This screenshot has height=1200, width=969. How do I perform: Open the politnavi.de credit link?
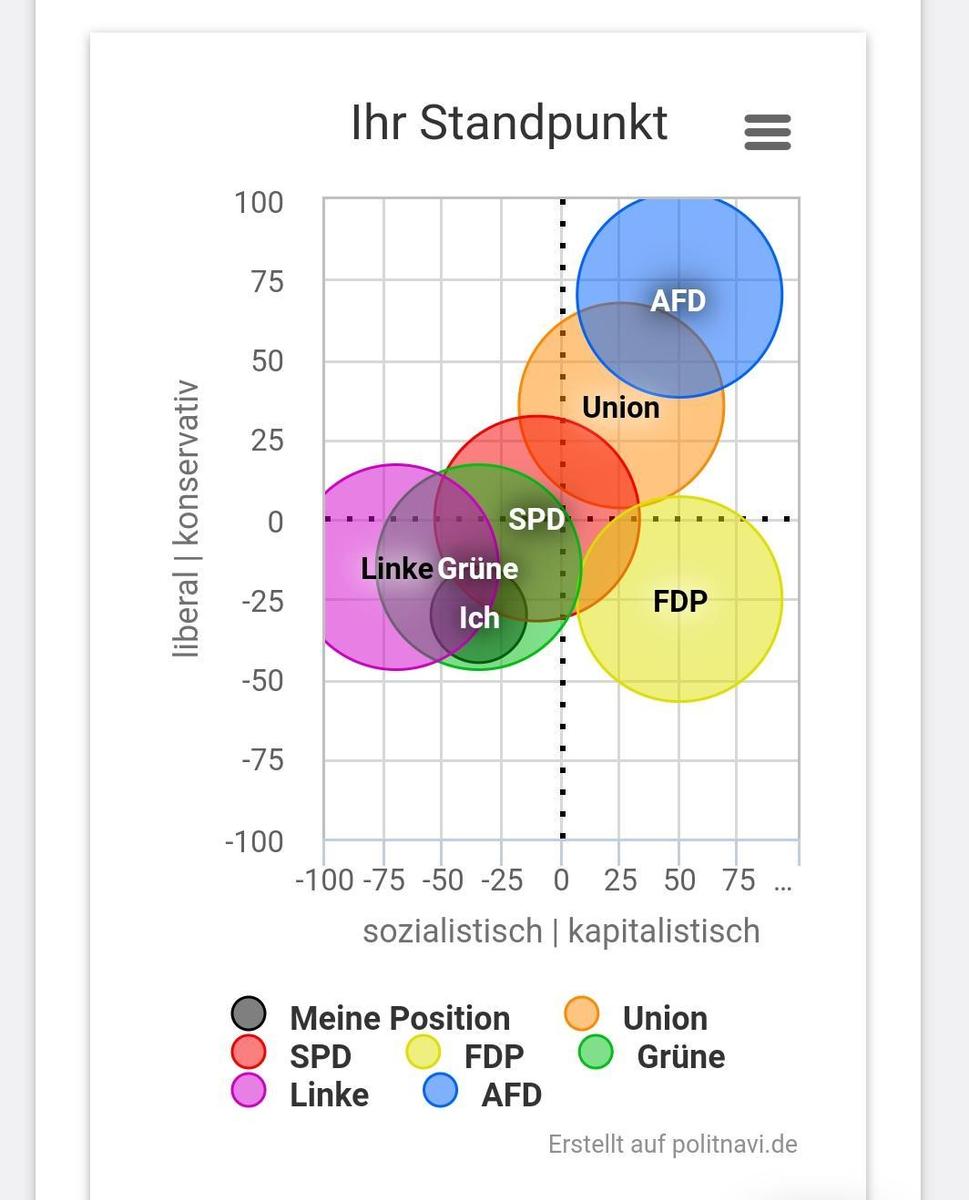[672, 1143]
